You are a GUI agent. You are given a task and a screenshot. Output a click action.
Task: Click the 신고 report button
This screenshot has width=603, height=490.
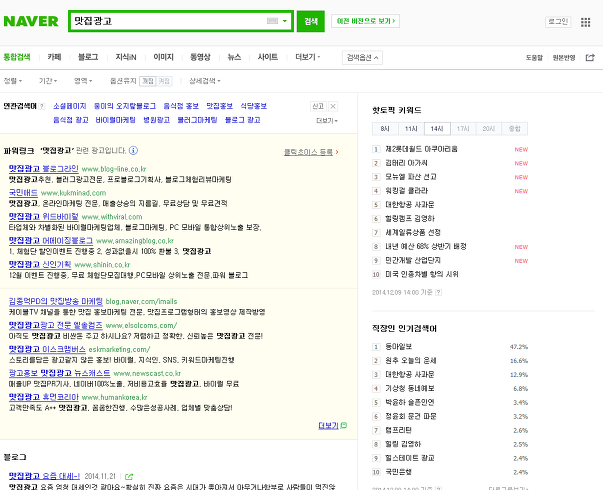tap(318, 107)
